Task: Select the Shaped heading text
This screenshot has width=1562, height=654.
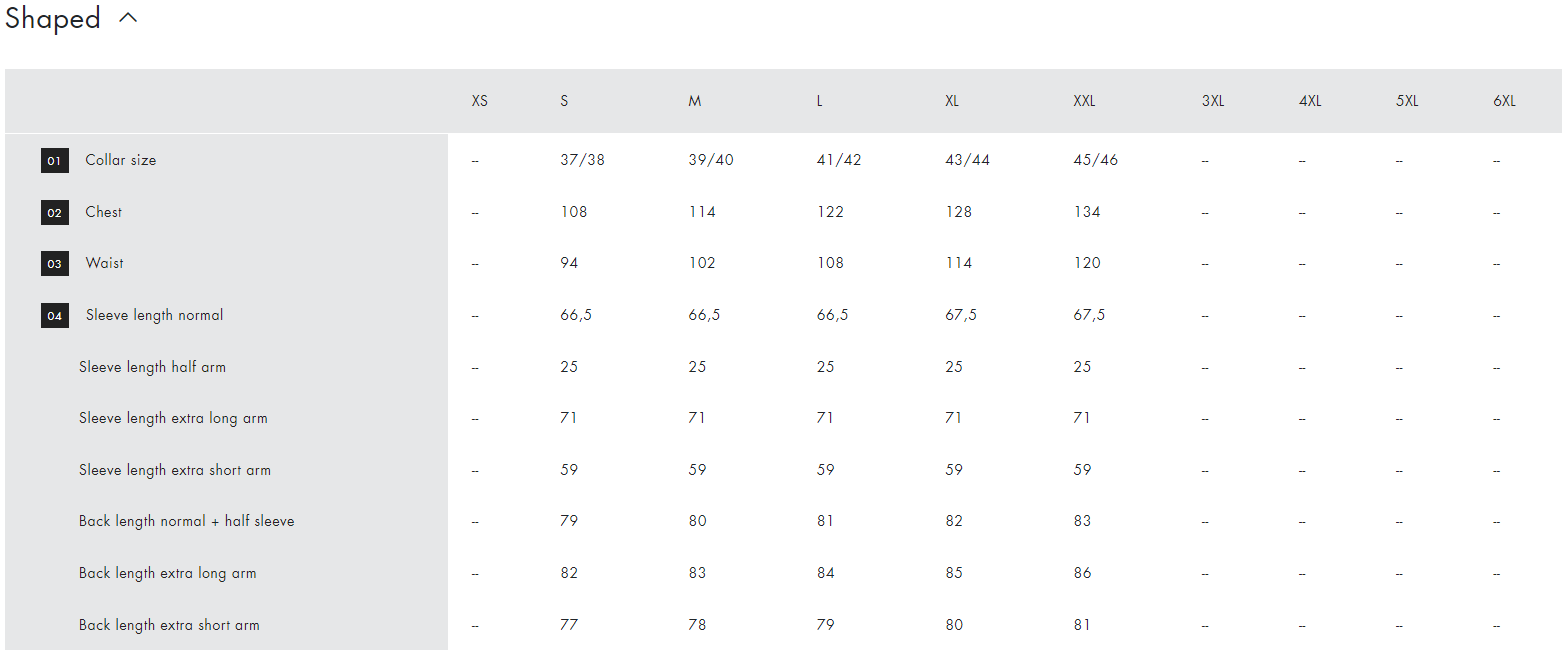Action: [53, 19]
